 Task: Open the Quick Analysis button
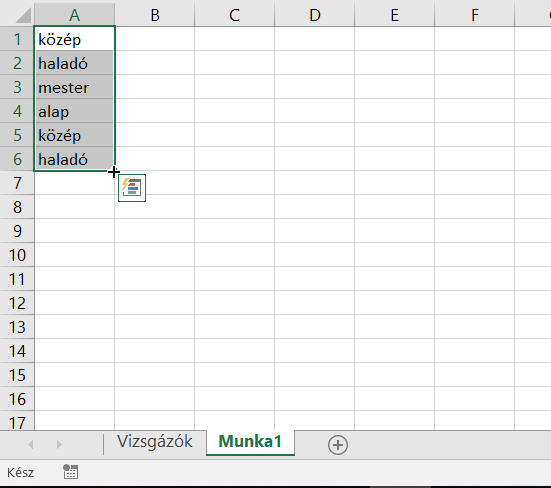[x=132, y=188]
